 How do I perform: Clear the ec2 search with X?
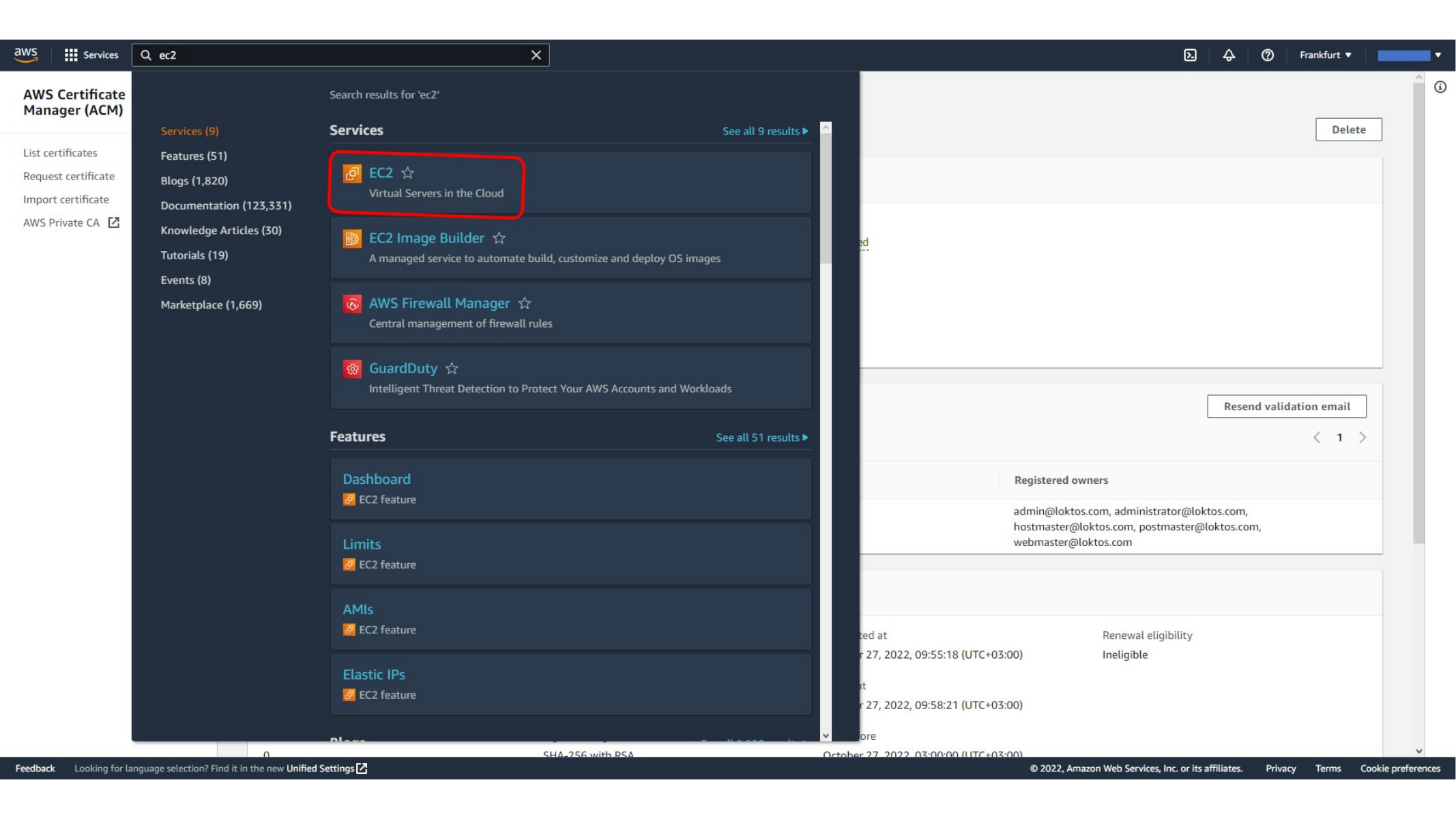[x=536, y=55]
